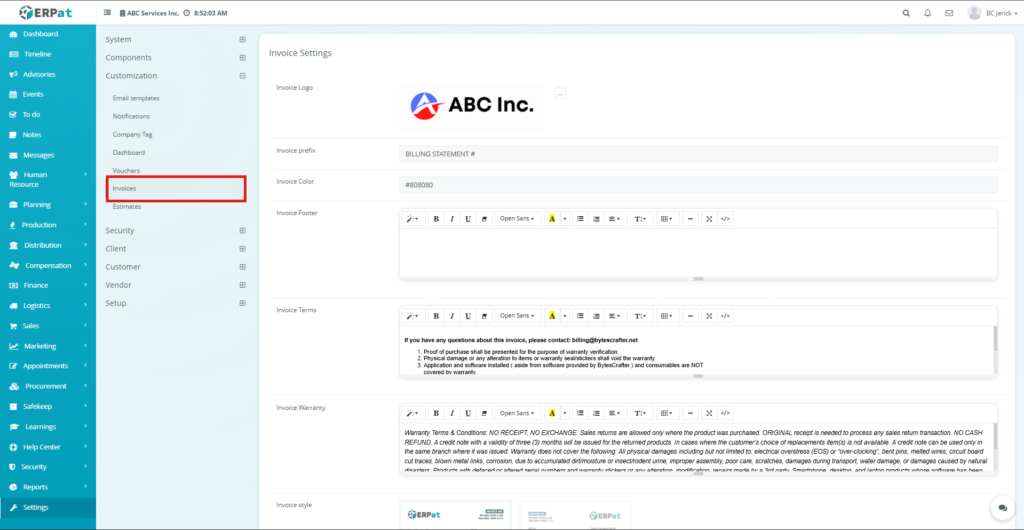Toggle the sidebar with the hamburger icon
1024x530 pixels.
point(108,13)
